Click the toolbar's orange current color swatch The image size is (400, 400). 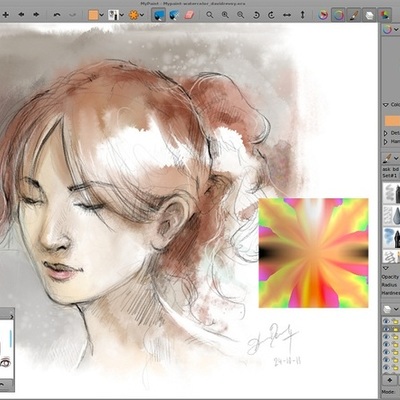pyautogui.click(x=93, y=15)
